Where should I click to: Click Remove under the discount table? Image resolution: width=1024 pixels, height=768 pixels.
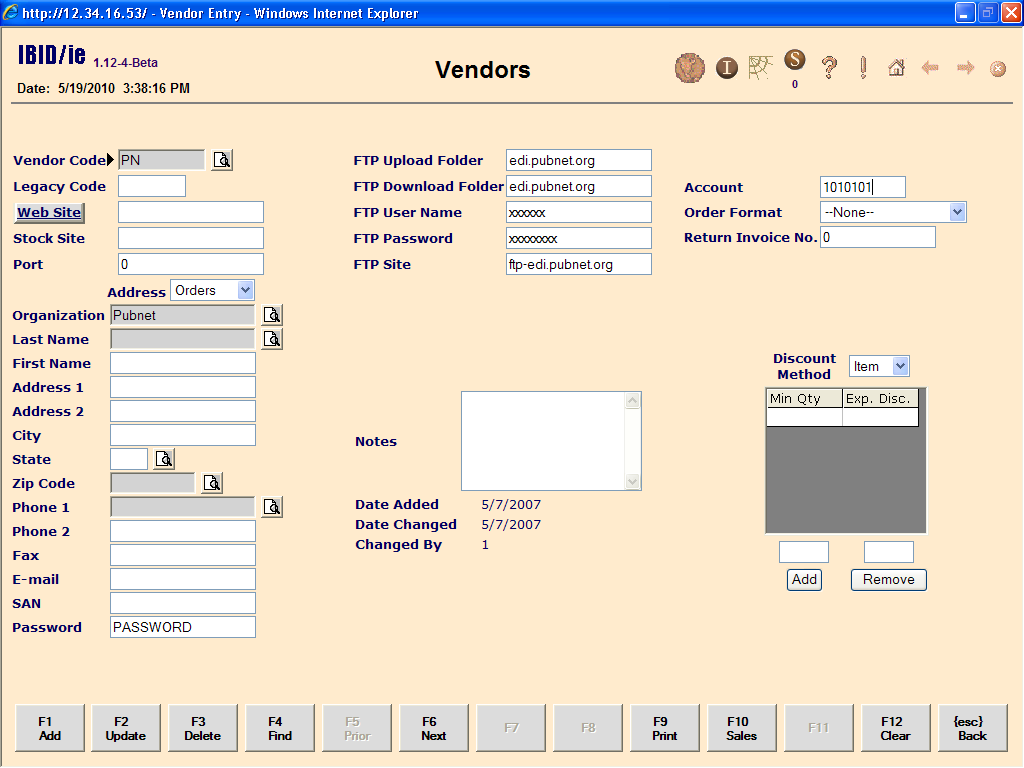tap(888, 580)
